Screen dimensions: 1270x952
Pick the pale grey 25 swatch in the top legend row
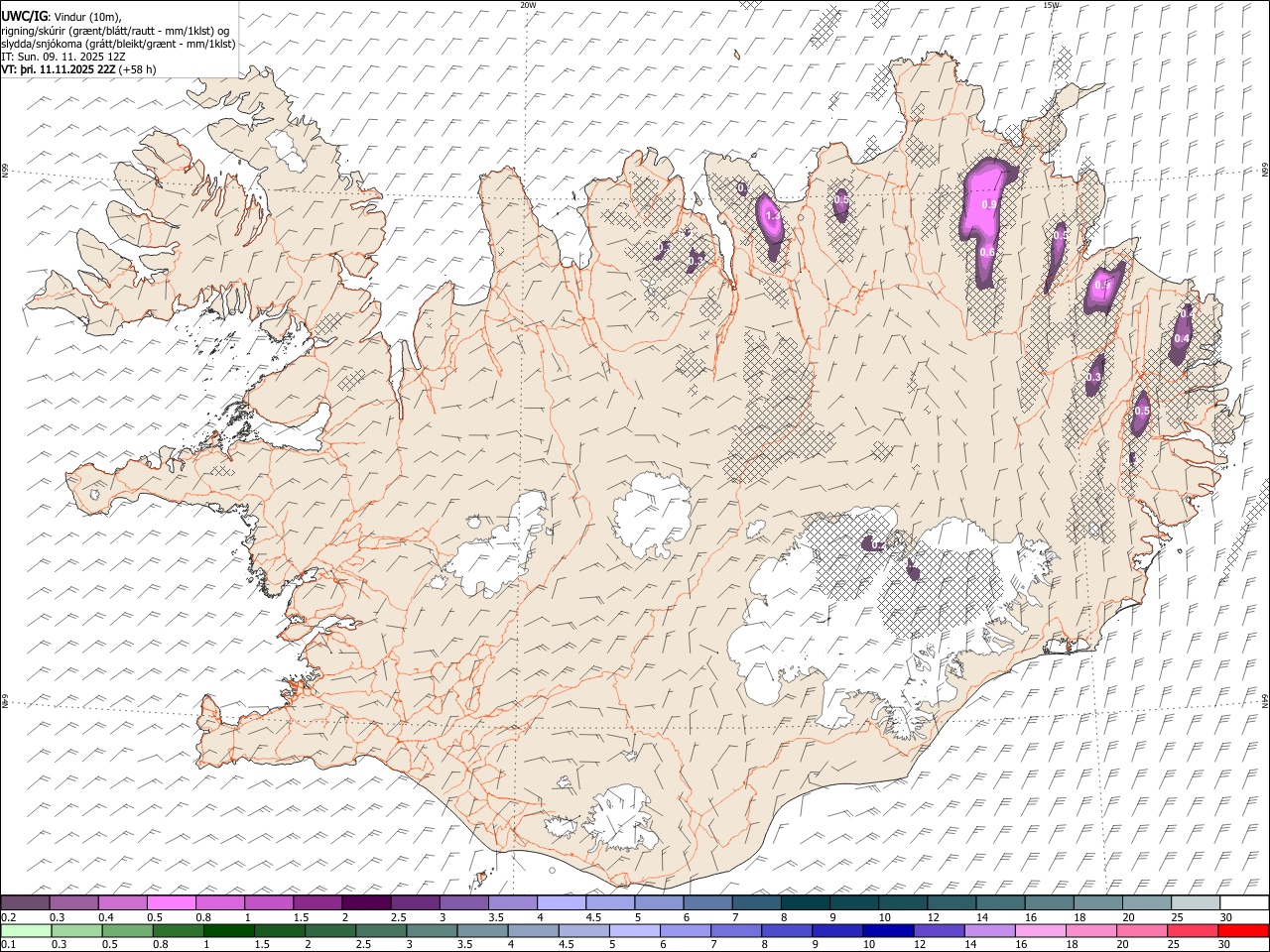click(x=1195, y=903)
